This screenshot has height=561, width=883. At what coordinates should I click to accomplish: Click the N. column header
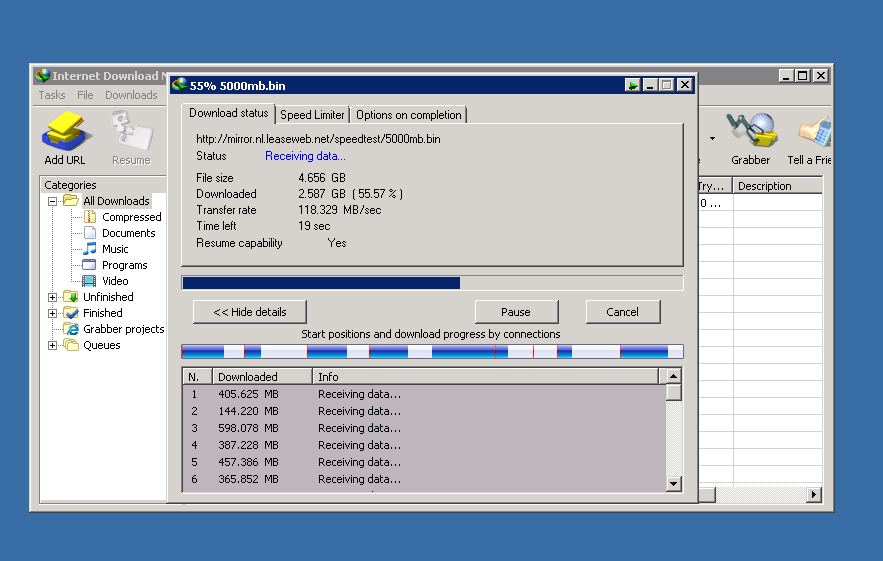click(197, 377)
